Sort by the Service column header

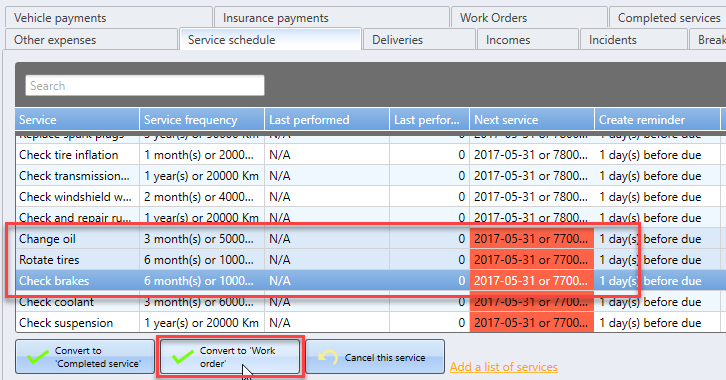tap(77, 120)
